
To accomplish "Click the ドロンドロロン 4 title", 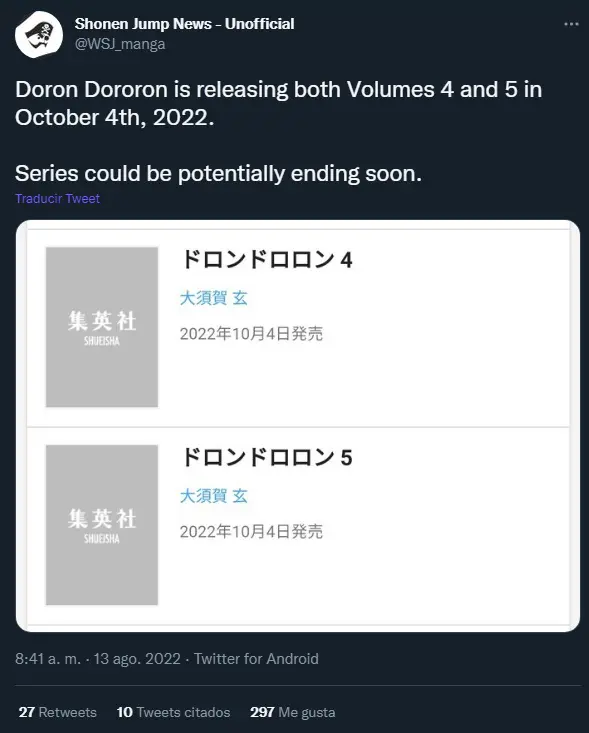I will tap(266, 260).
